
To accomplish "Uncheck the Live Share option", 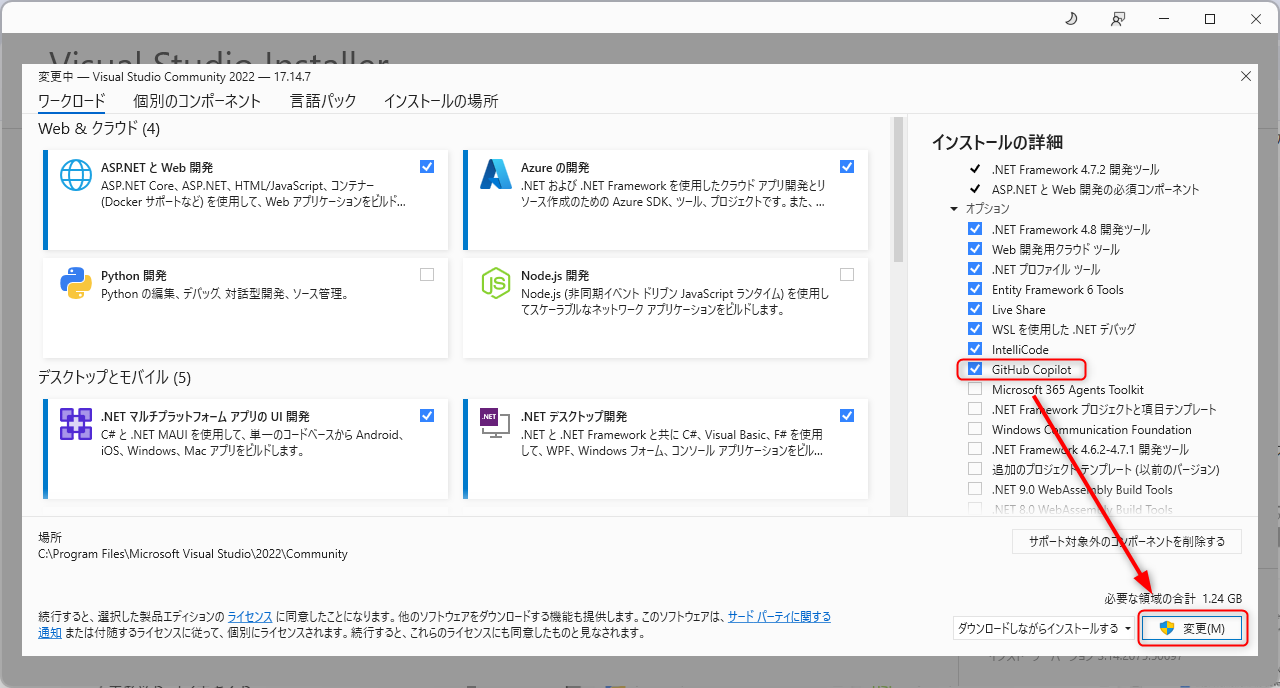I will click(x=975, y=308).
